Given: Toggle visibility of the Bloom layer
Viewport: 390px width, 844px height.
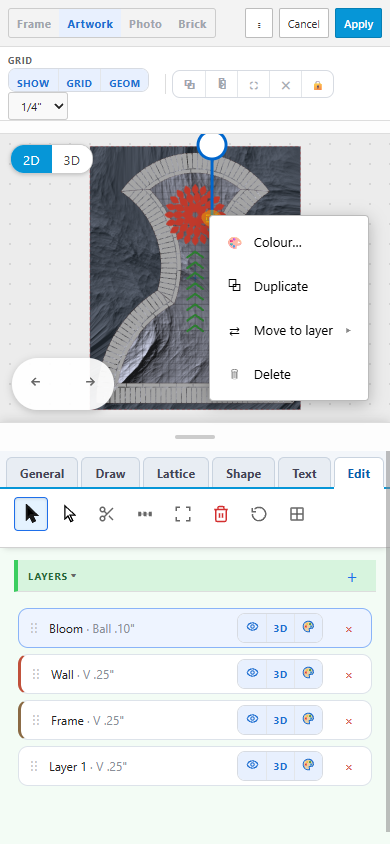Looking at the screenshot, I should [x=252, y=628].
